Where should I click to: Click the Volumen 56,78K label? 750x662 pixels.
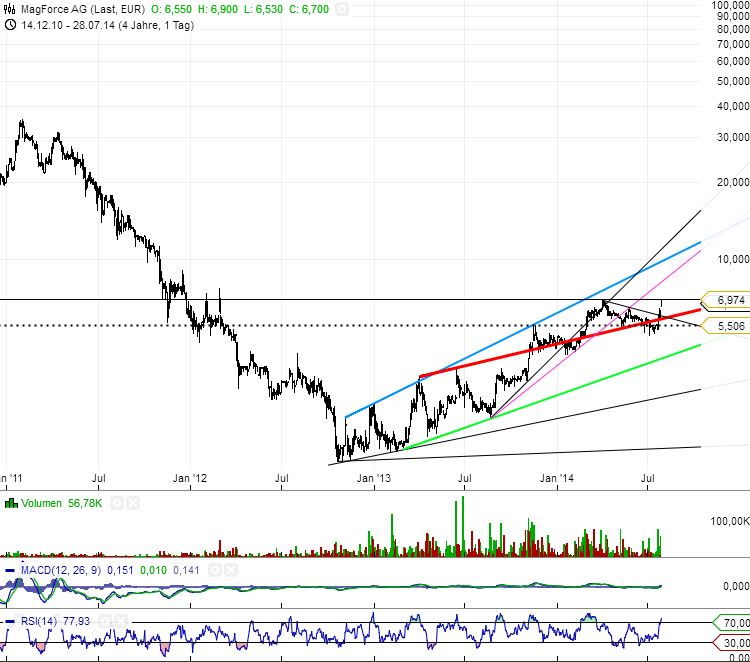tap(61, 503)
